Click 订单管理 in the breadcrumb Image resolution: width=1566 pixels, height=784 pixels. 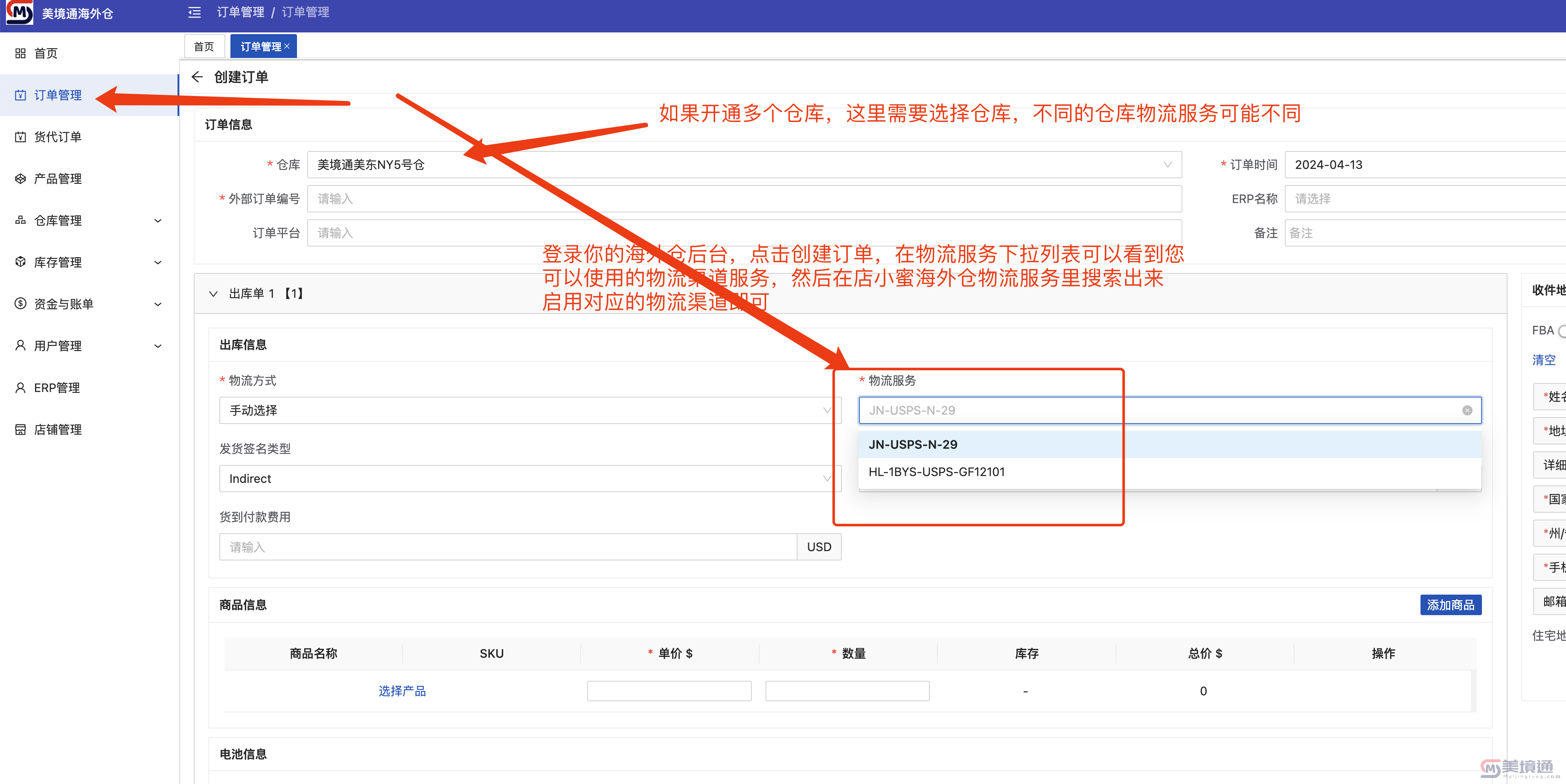click(x=240, y=12)
